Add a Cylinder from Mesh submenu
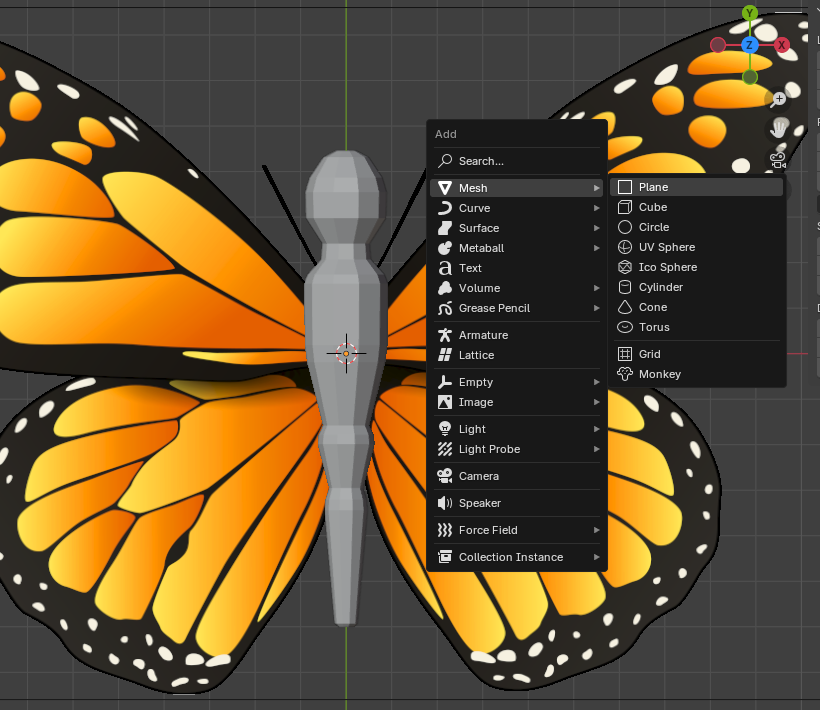The width and height of the screenshot is (820, 710). coord(697,287)
